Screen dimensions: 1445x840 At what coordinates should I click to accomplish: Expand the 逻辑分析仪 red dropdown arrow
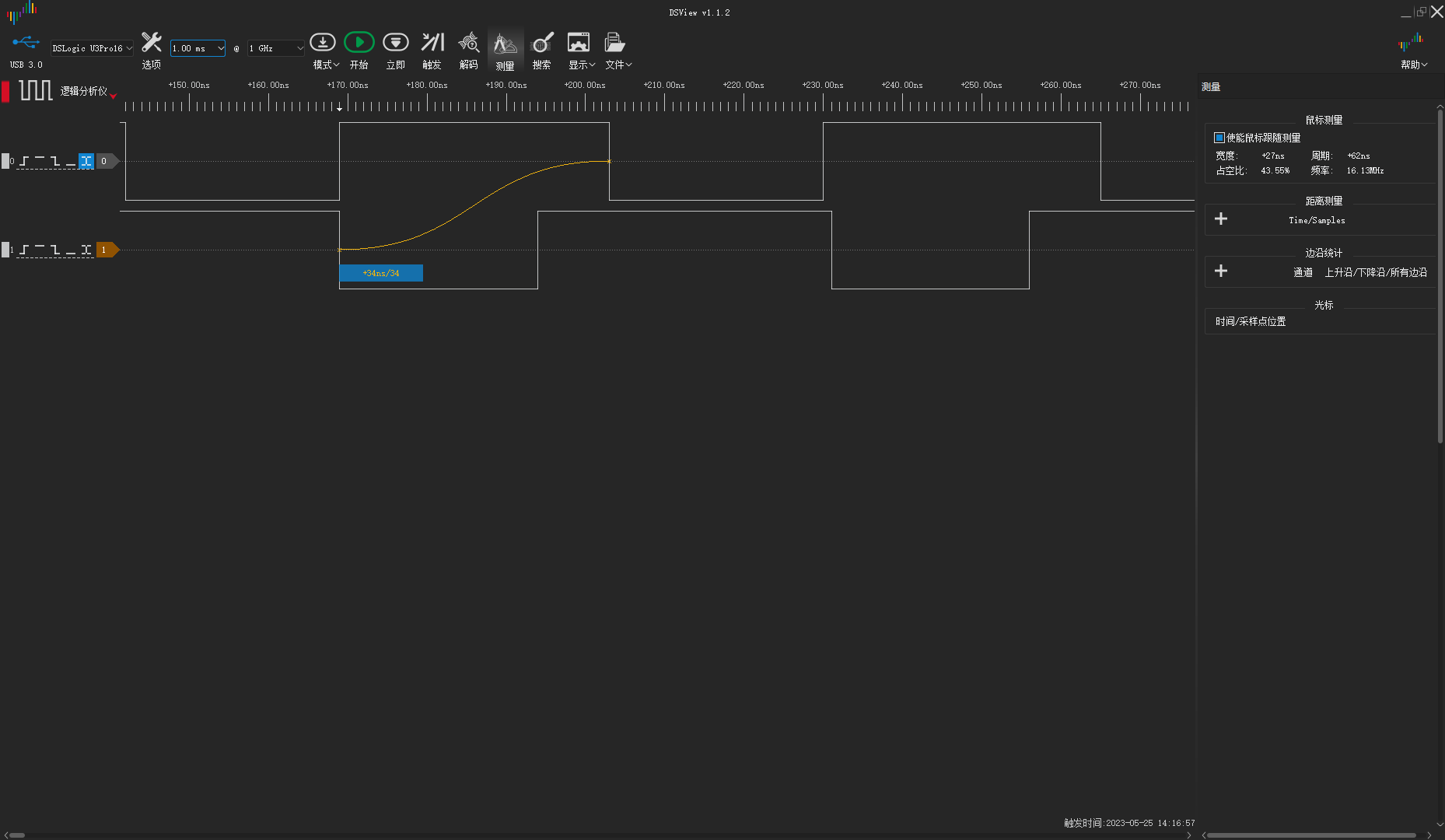(x=114, y=96)
